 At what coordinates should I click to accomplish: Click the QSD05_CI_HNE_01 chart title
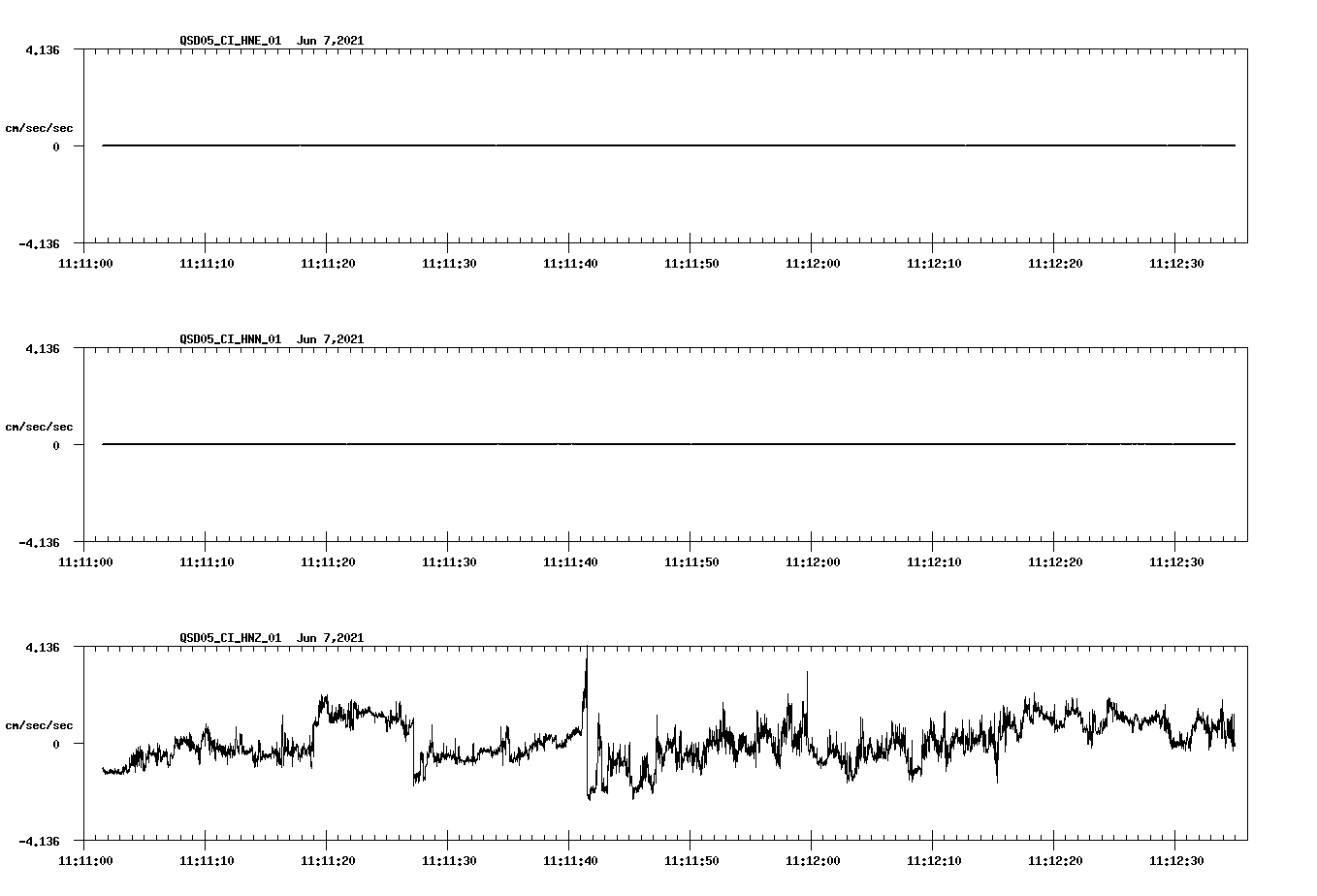pos(272,41)
